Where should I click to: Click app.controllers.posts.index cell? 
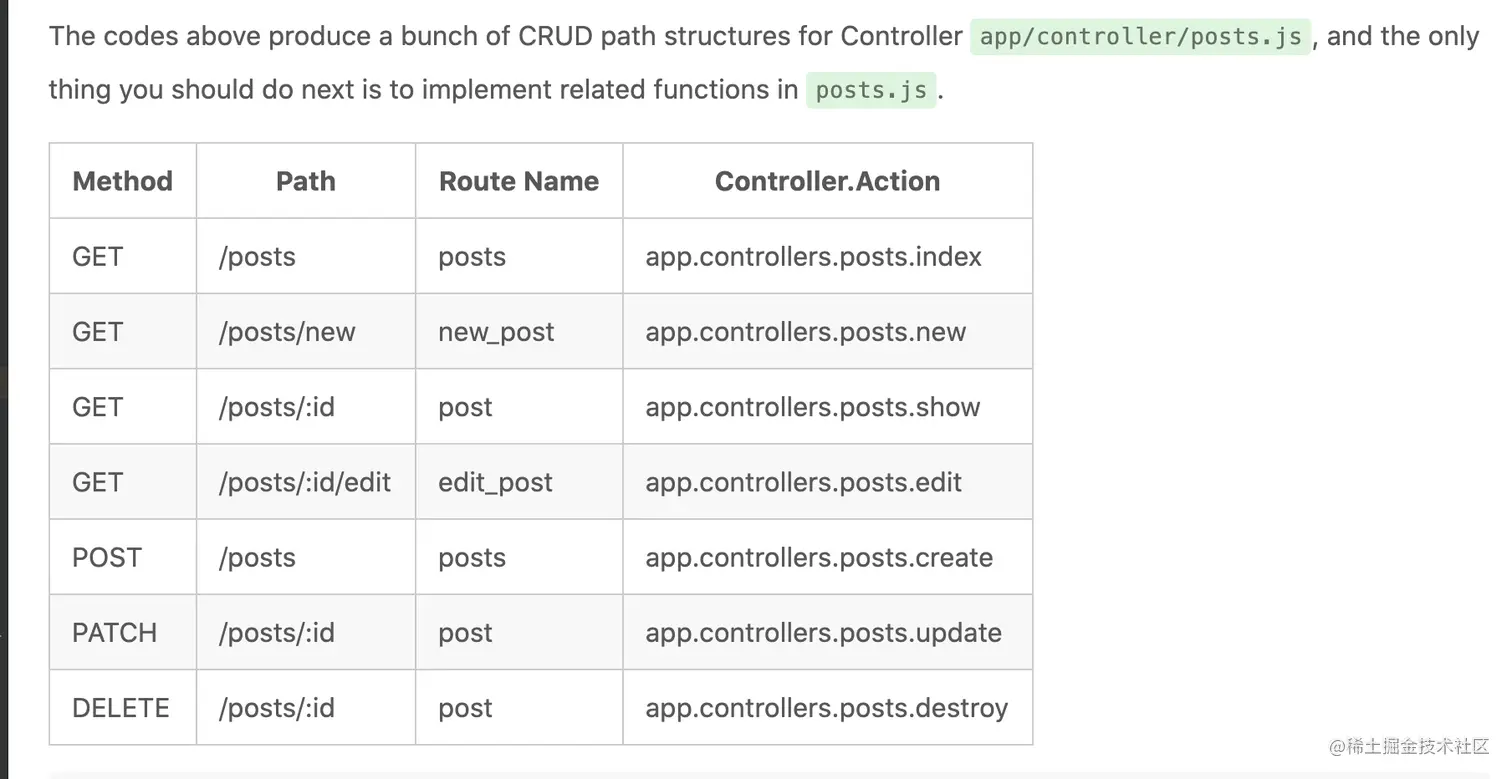pos(813,257)
